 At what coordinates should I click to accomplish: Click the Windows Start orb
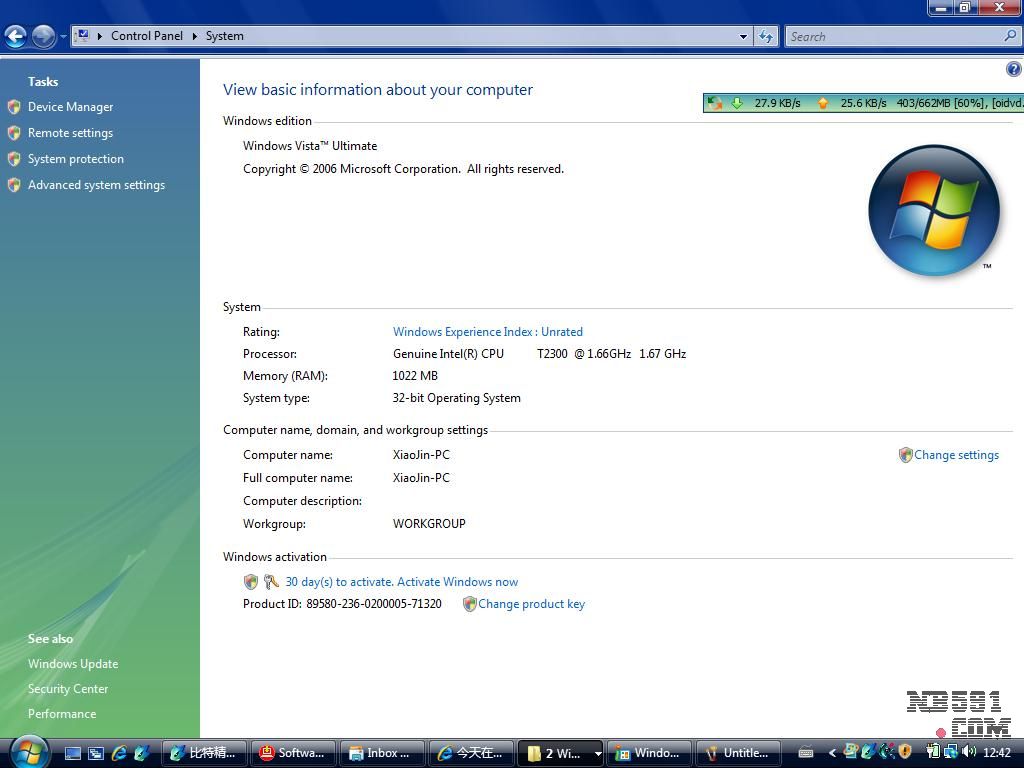pyautogui.click(x=29, y=751)
